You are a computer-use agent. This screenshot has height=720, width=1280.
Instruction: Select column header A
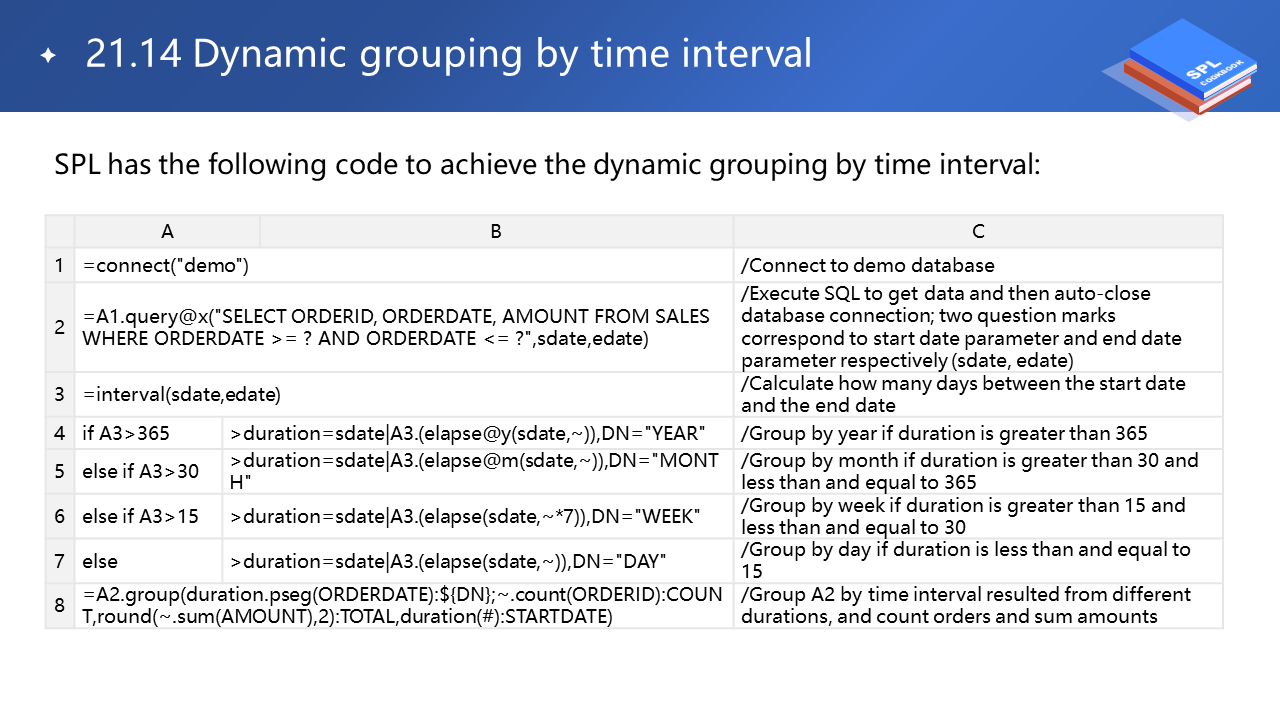[167, 231]
